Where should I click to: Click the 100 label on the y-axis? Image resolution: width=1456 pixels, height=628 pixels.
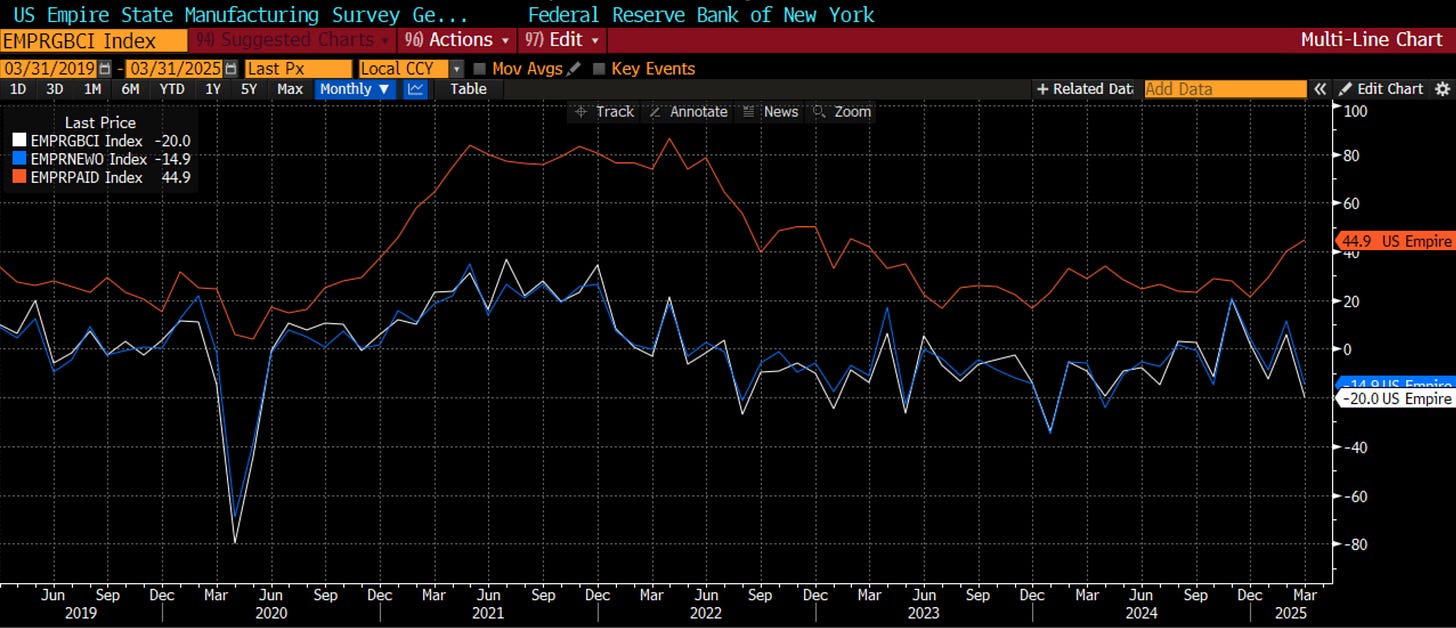point(1353,111)
